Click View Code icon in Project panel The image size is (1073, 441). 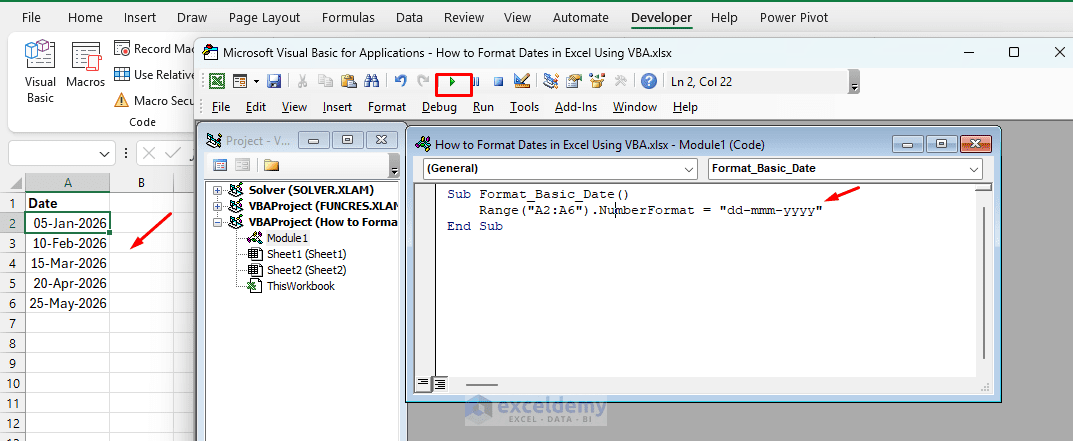(220, 165)
